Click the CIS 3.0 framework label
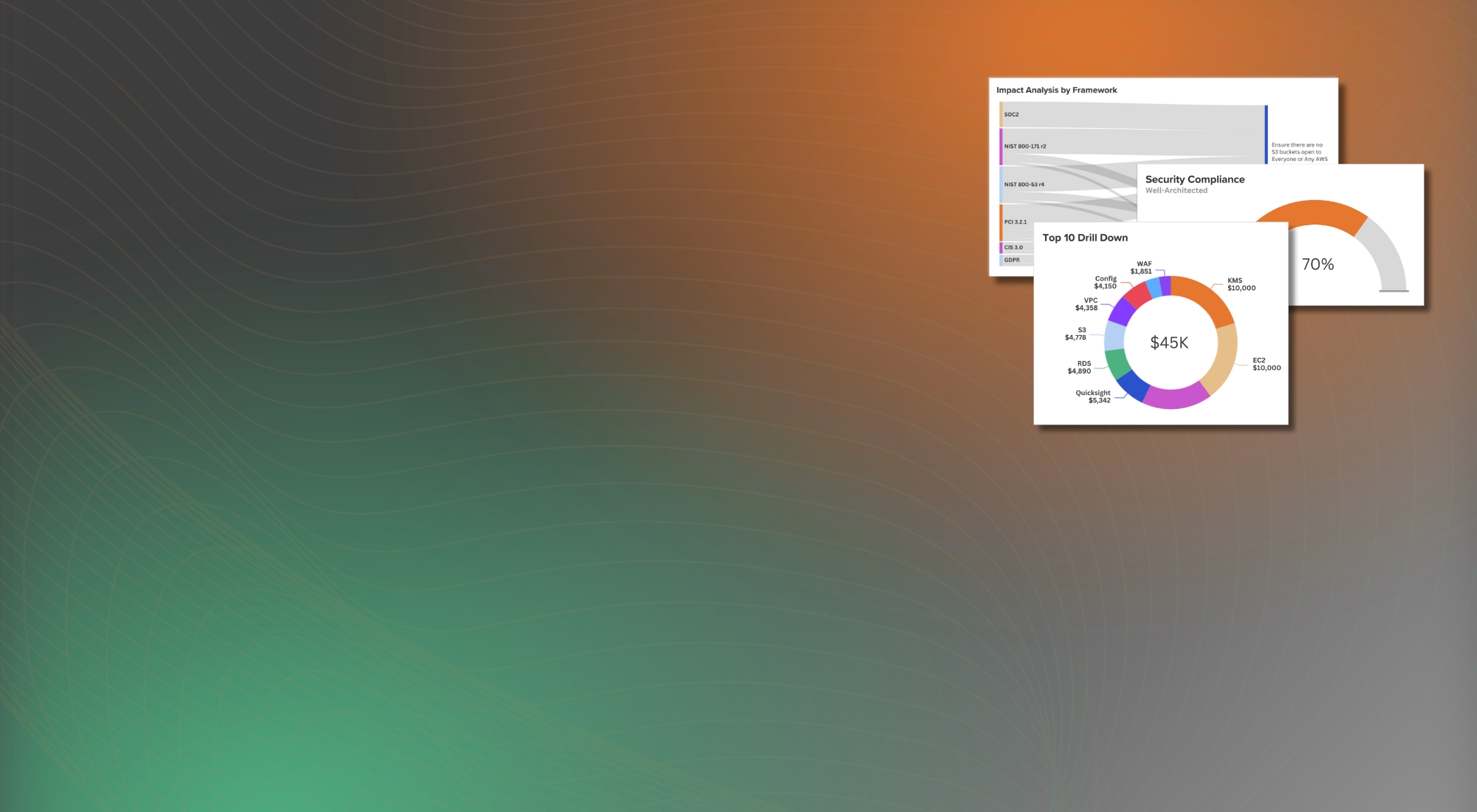The image size is (1477, 812). click(x=1012, y=247)
